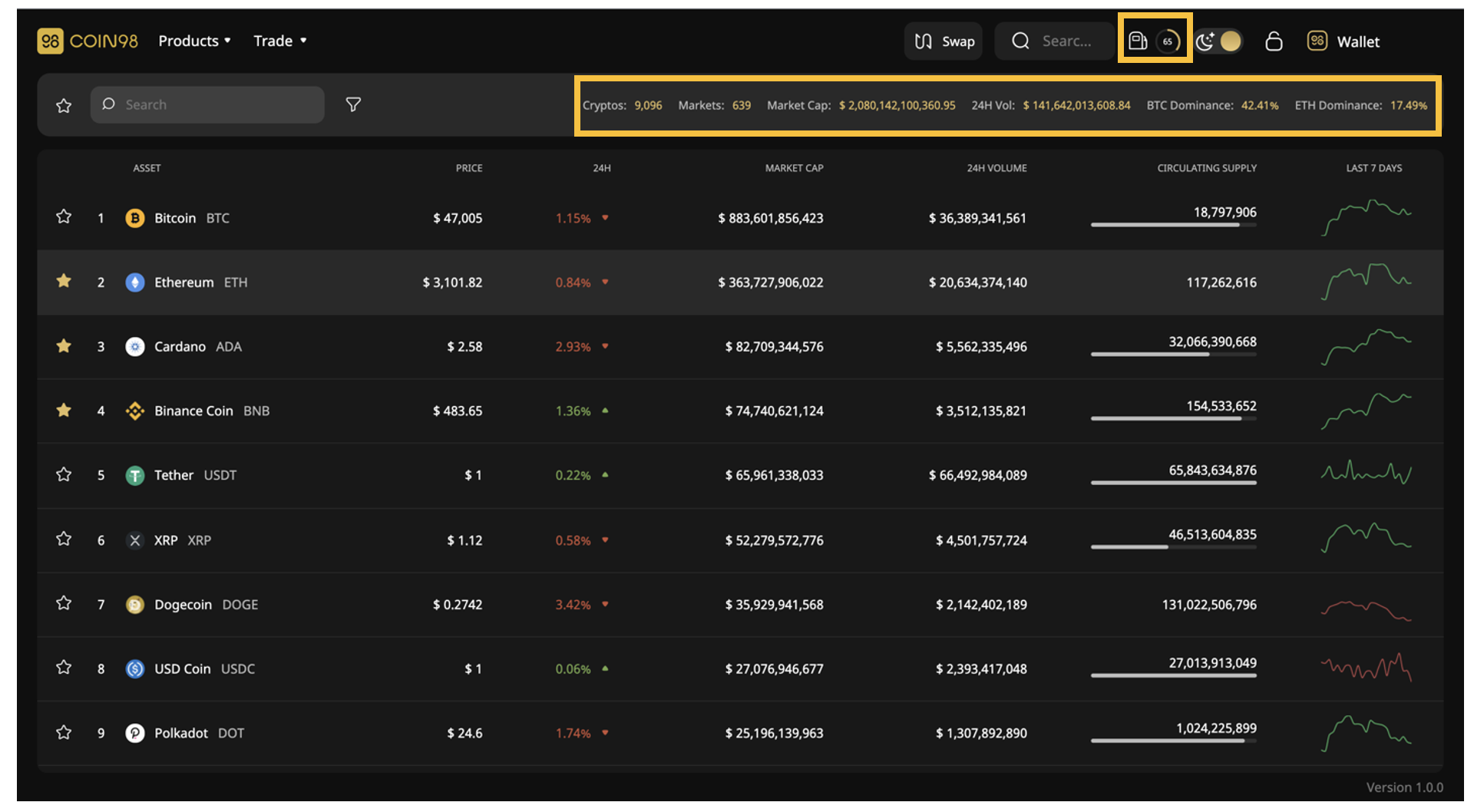The width and height of the screenshot is (1474, 812).
Task: Click the LAST 7 DAYS column header
Action: point(1374,168)
